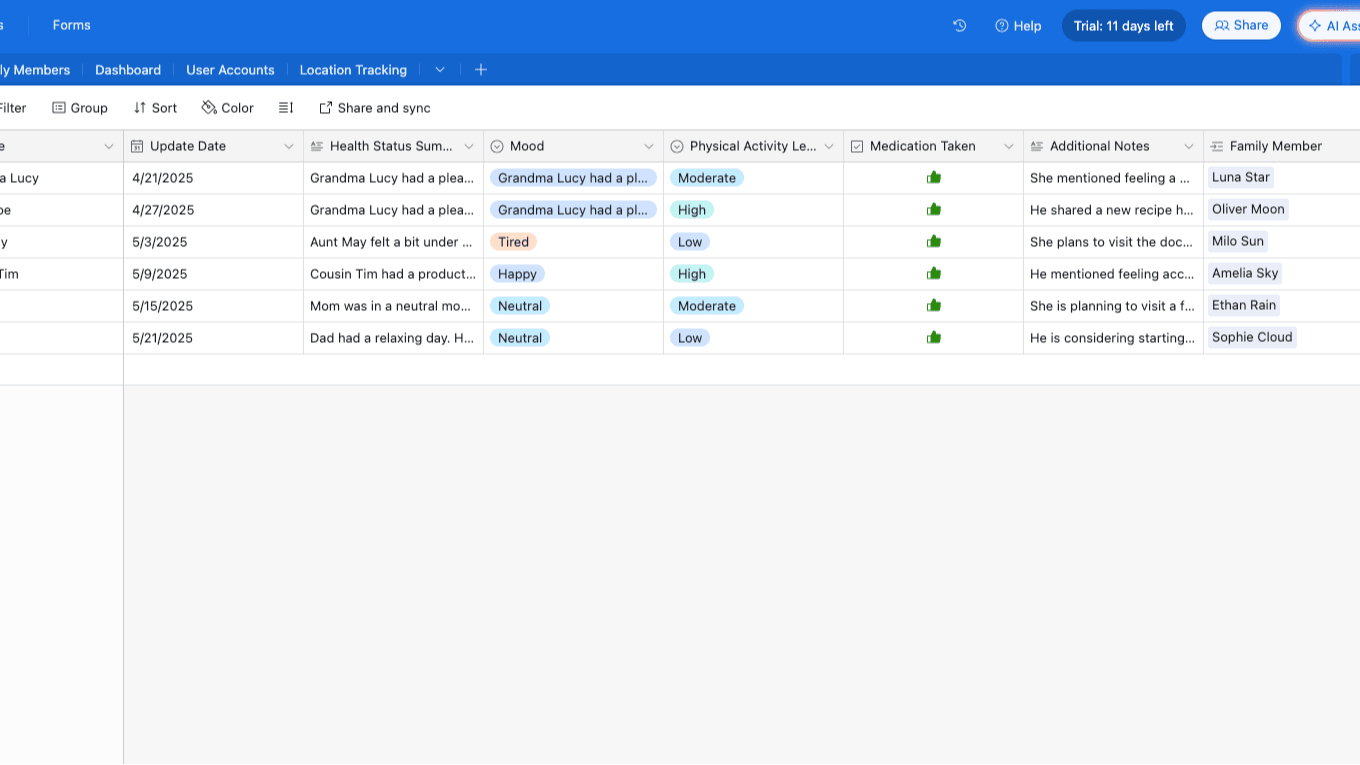Click the Ethan Rain linked record chip

tap(1244, 305)
